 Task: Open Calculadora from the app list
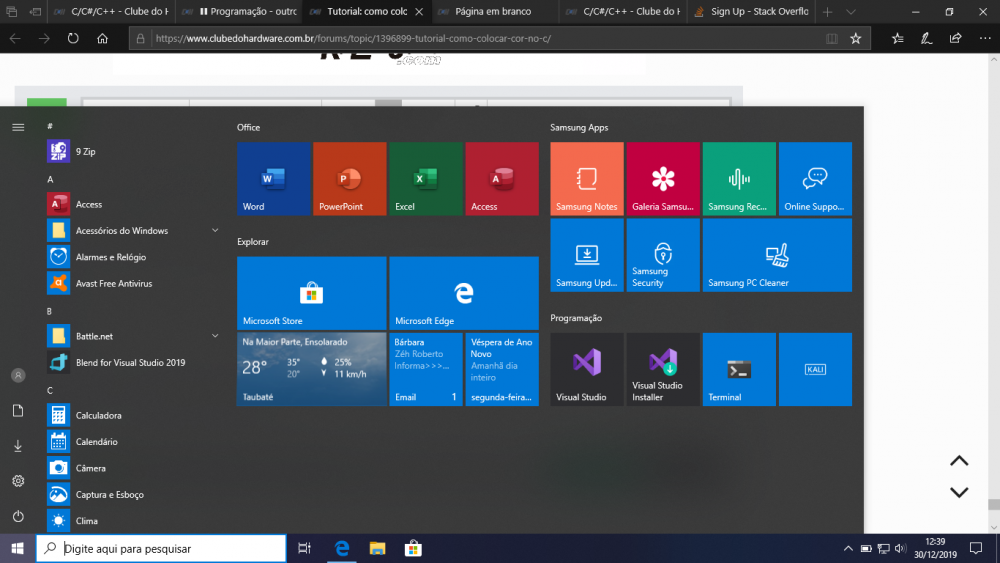click(x=98, y=415)
